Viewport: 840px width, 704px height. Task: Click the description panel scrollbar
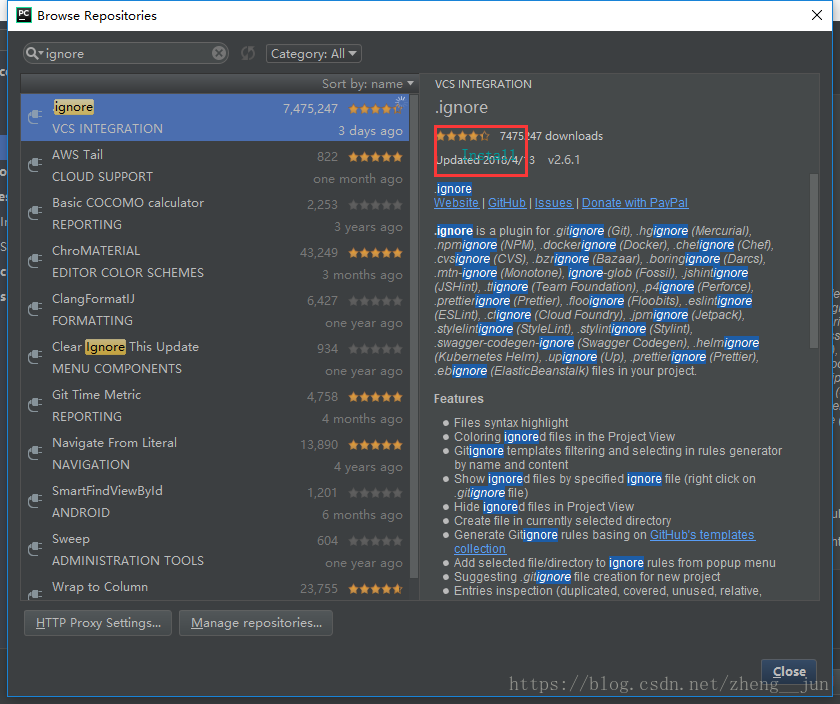click(x=814, y=261)
